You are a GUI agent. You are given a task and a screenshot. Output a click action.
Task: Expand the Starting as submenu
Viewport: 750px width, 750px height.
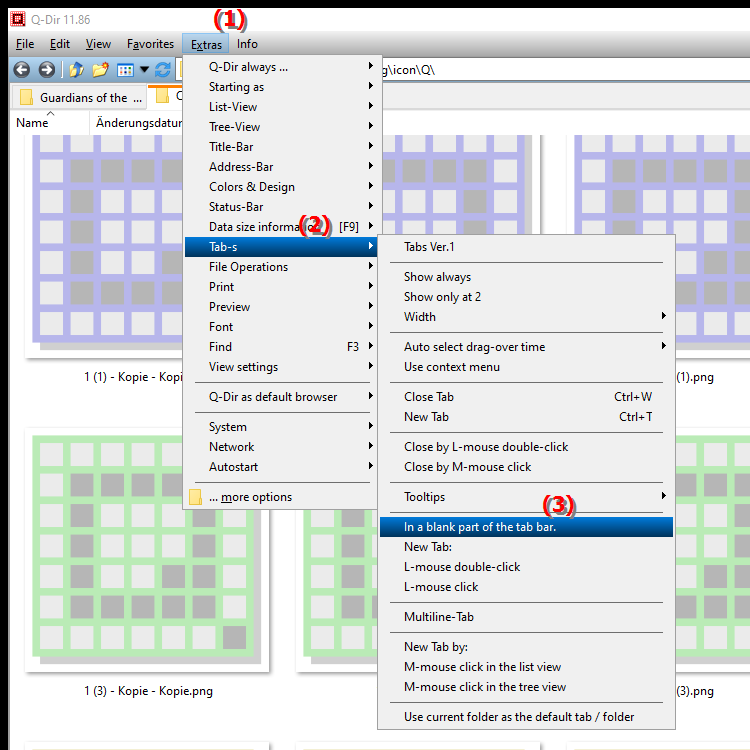click(281, 87)
